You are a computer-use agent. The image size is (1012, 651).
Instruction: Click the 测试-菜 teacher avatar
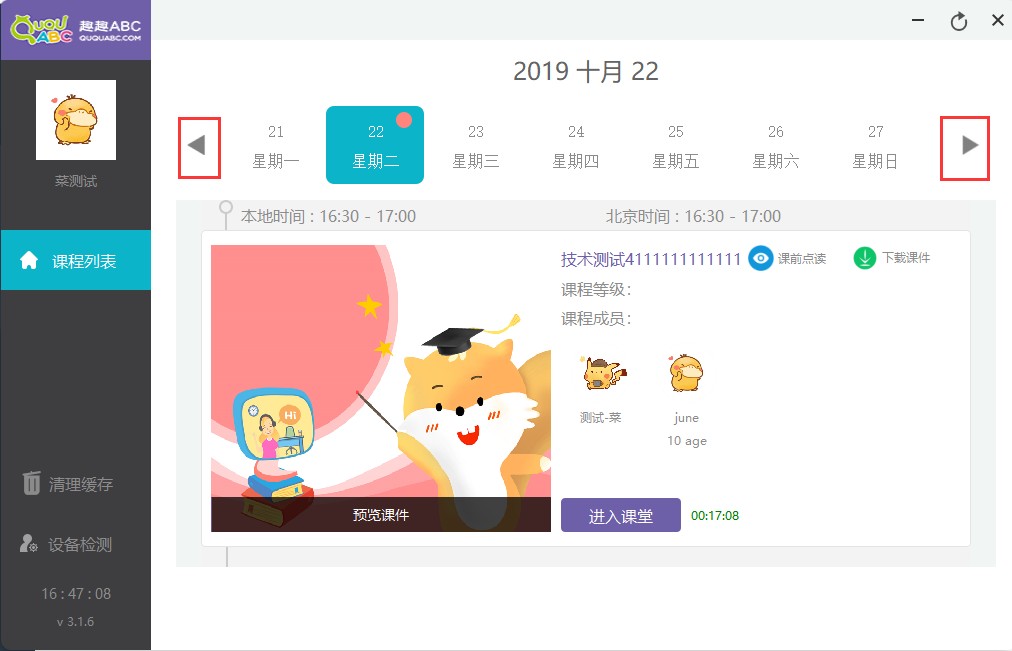click(601, 374)
